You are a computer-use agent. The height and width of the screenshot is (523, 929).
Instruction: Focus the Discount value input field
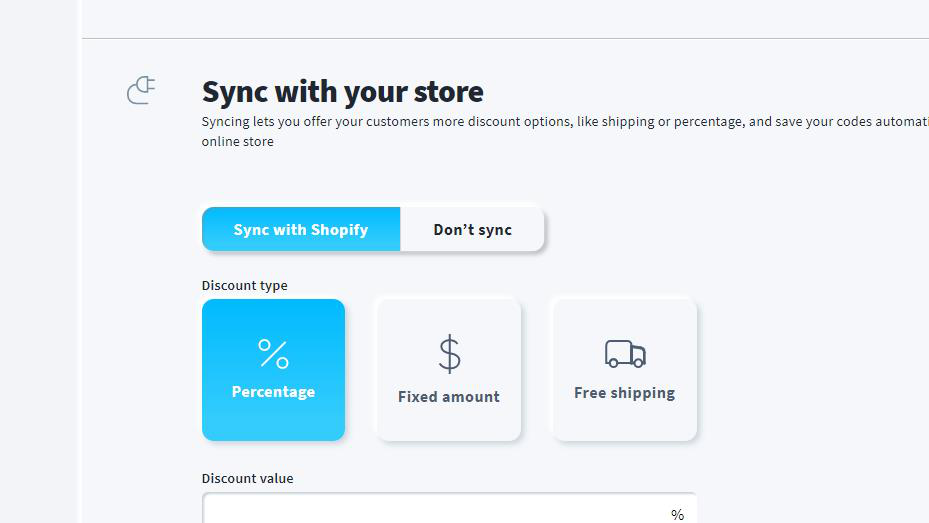(x=449, y=508)
